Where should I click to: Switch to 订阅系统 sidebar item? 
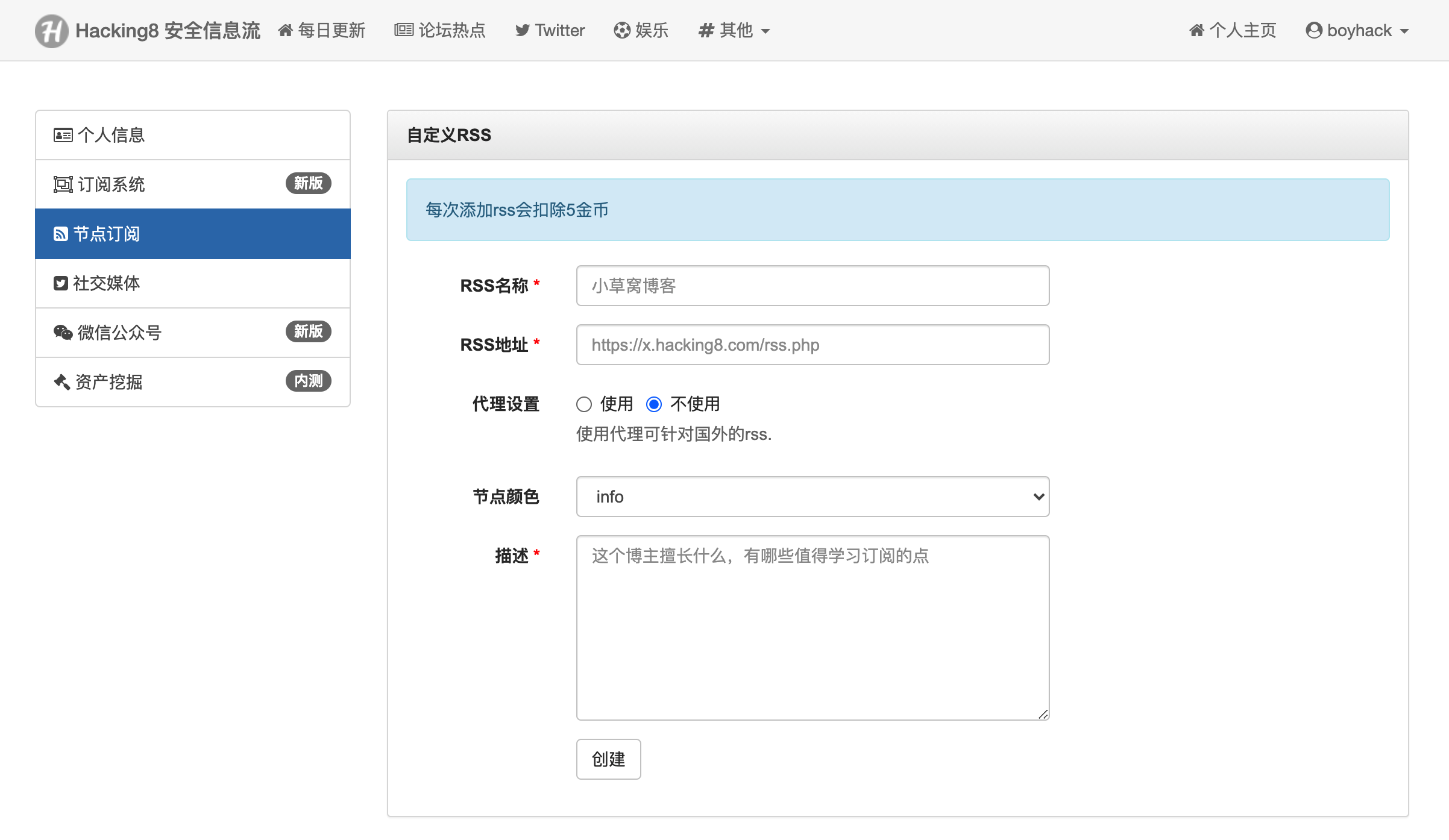[x=193, y=184]
